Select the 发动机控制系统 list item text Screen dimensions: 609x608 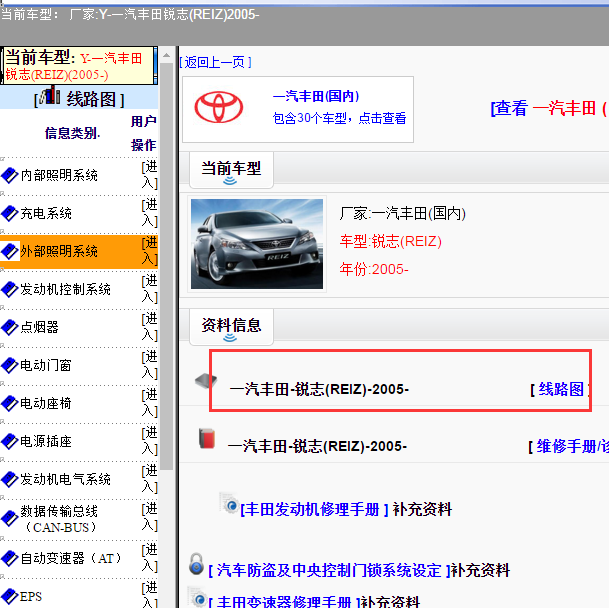pos(65,289)
